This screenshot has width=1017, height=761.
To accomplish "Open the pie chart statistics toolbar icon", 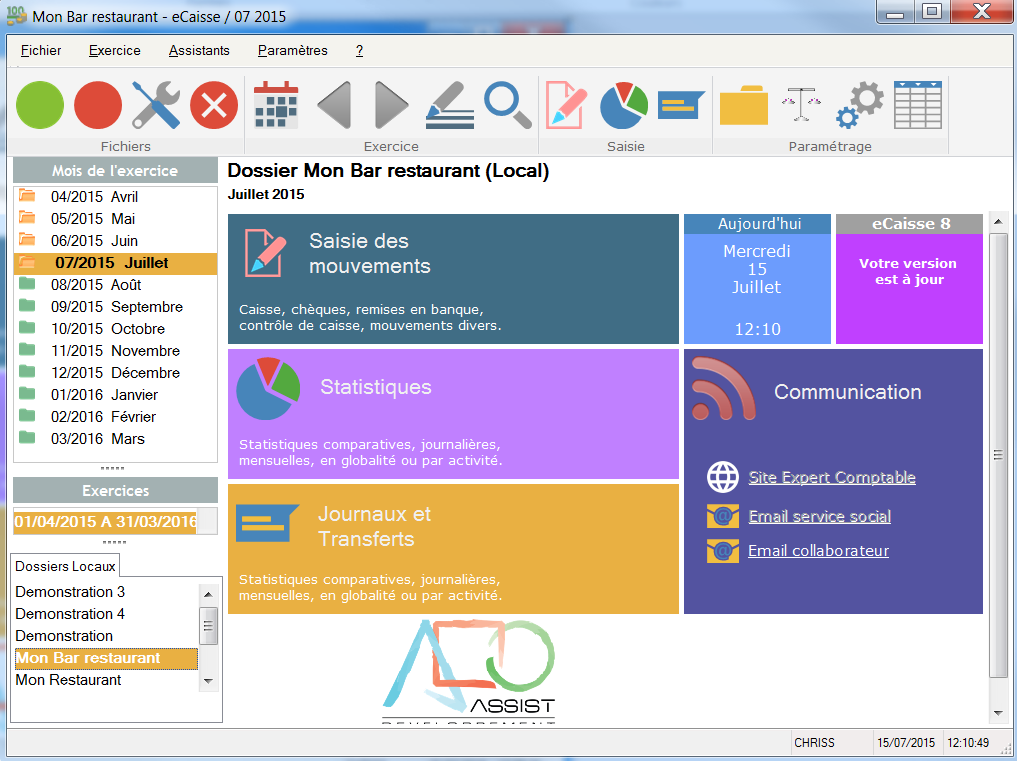I will [624, 105].
